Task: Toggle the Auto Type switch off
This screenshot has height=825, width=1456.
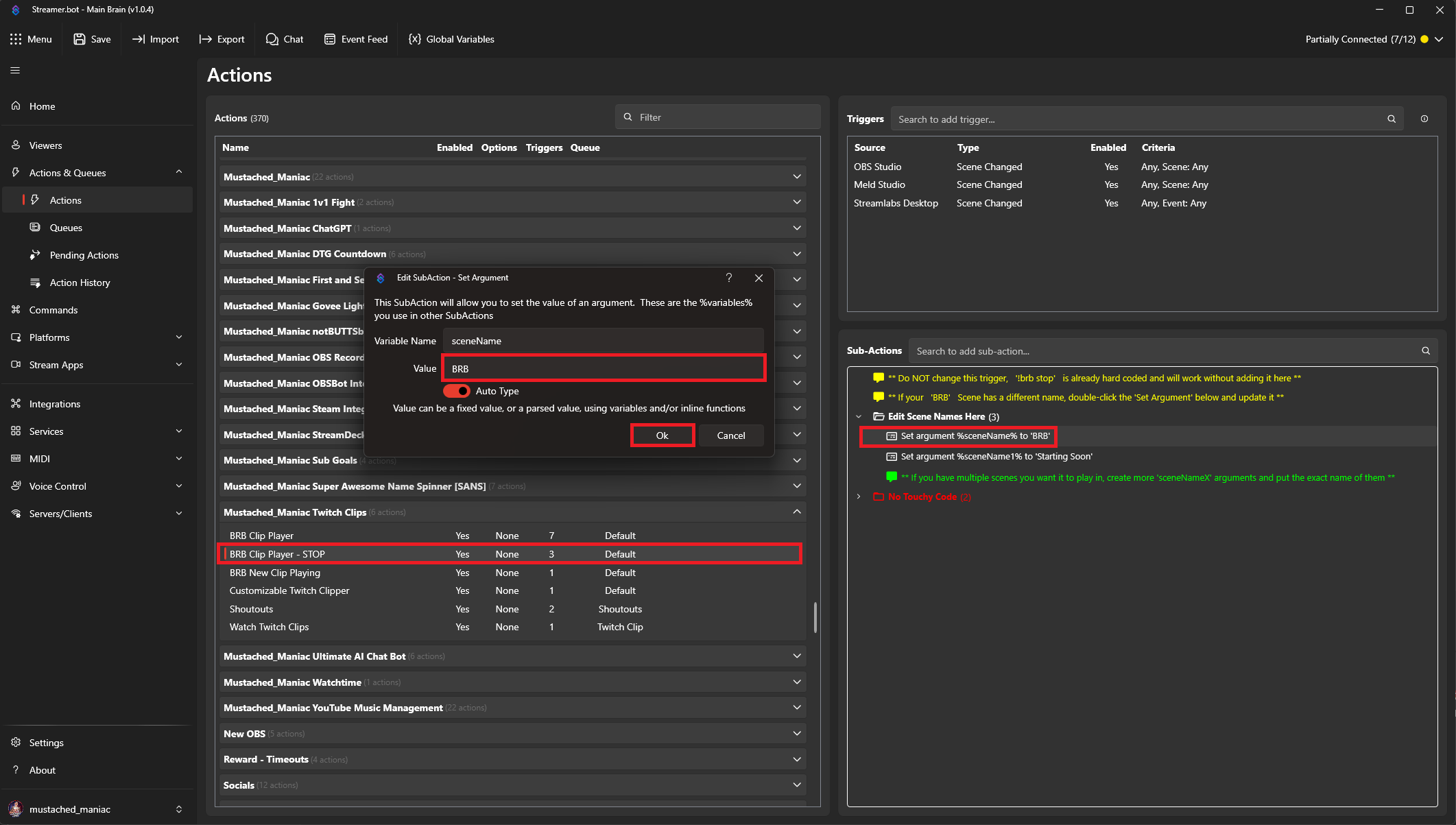Action: pos(457,391)
